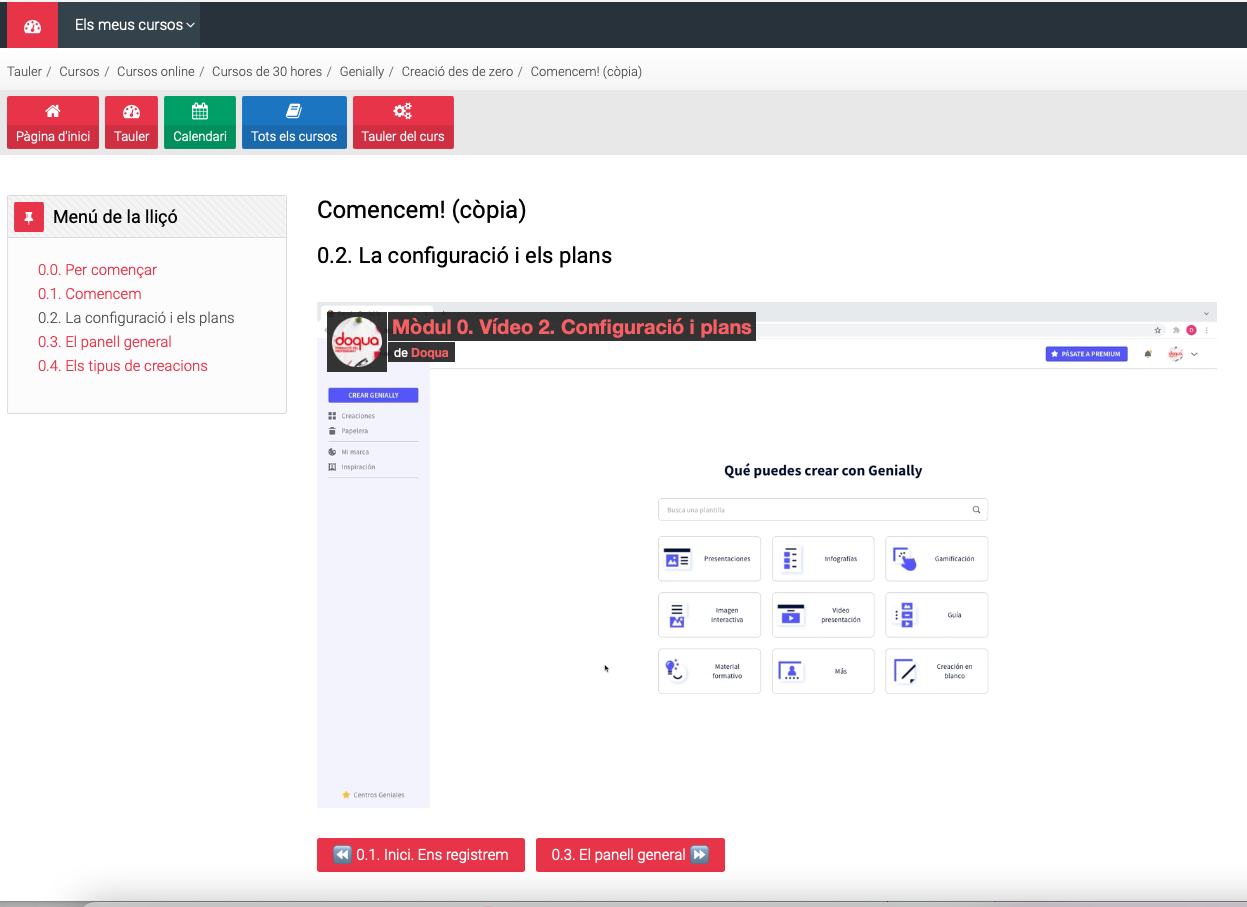Viewport: 1247px width, 907px height.
Task: Open lesson 0.4. Els tipus de creacions
Action: tap(123, 366)
